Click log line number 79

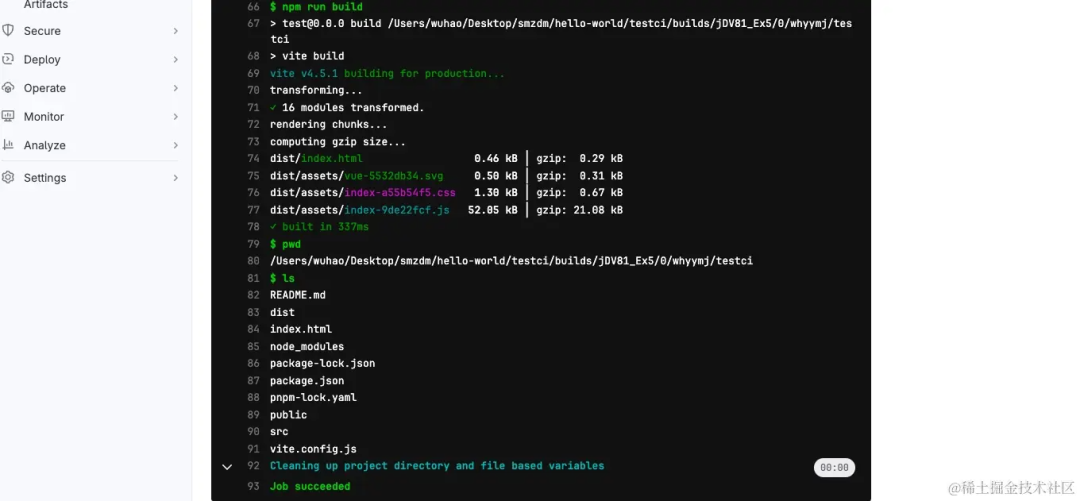(253, 244)
